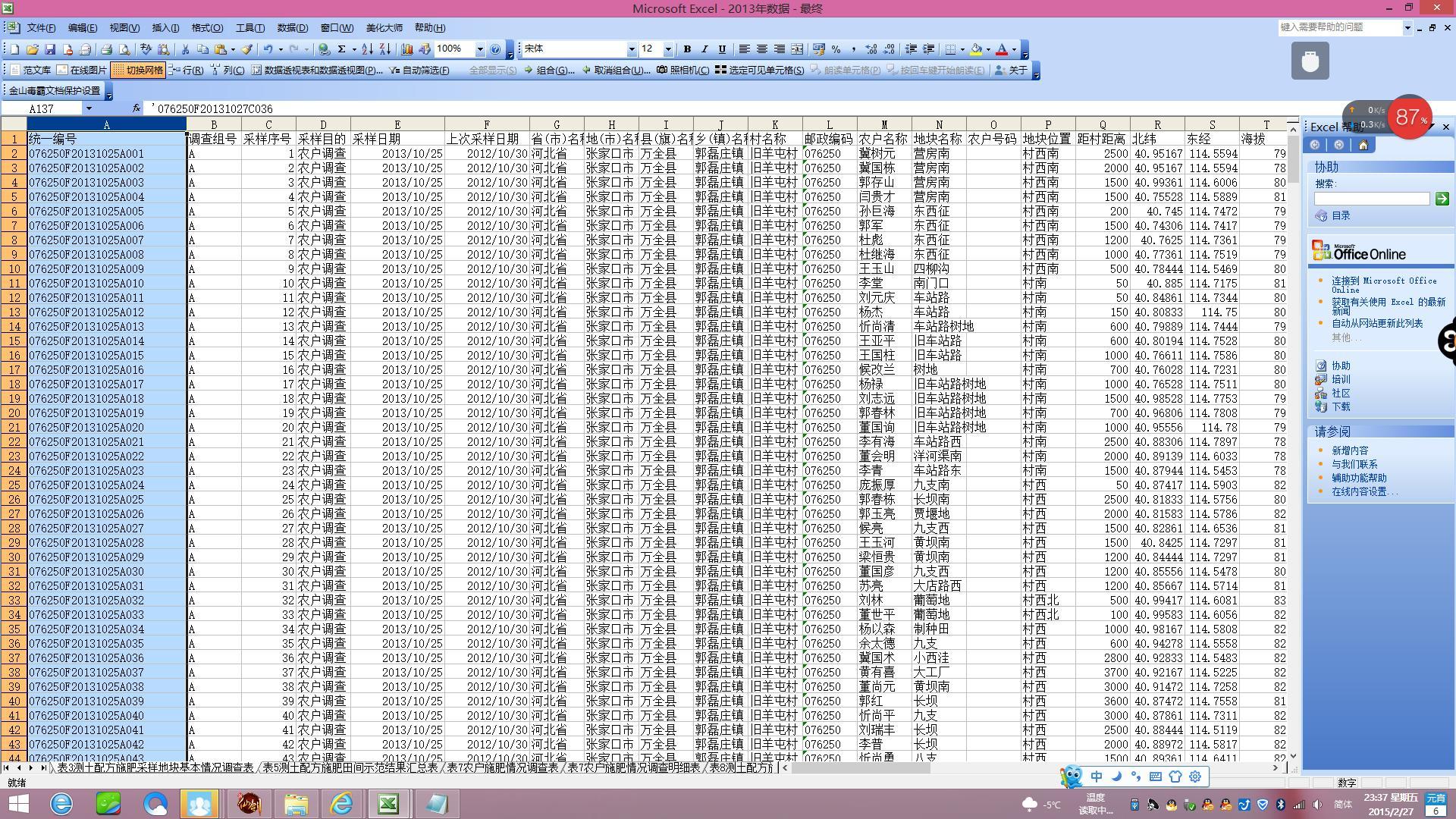Open the 数据(D) menu
Image resolution: width=1456 pixels, height=819 pixels.
tap(292, 28)
